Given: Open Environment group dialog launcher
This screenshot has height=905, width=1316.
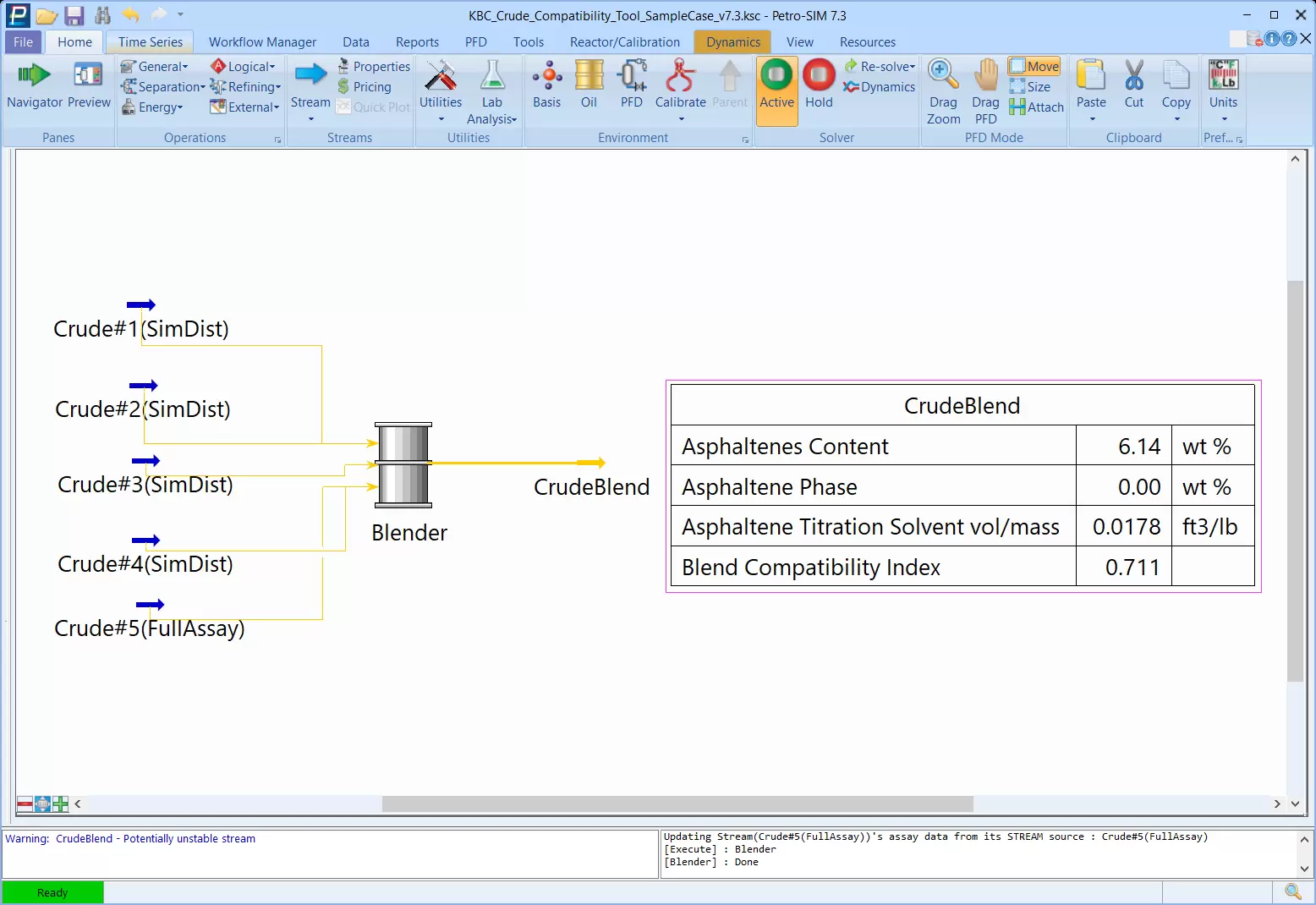Looking at the screenshot, I should [x=745, y=140].
